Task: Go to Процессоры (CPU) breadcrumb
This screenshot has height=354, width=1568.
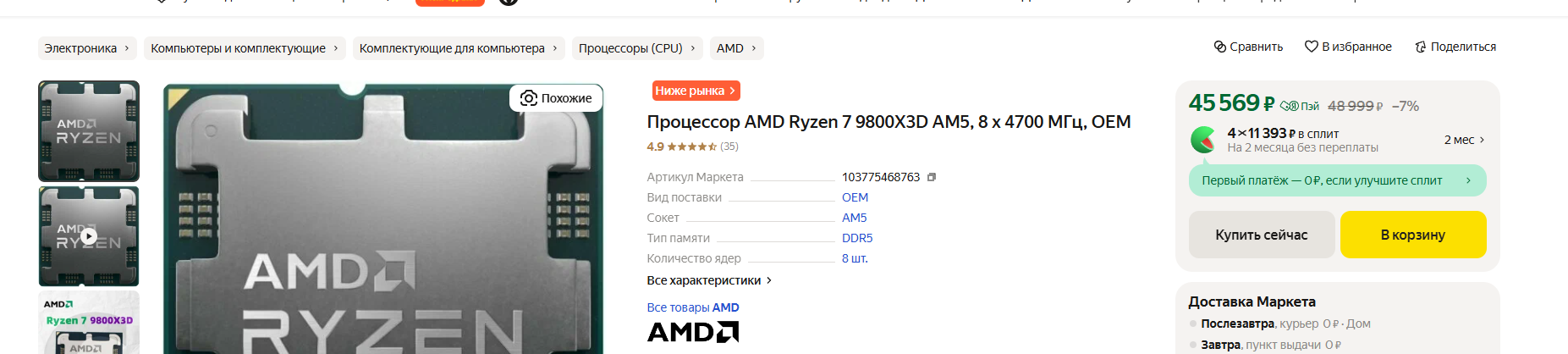Action: click(636, 48)
